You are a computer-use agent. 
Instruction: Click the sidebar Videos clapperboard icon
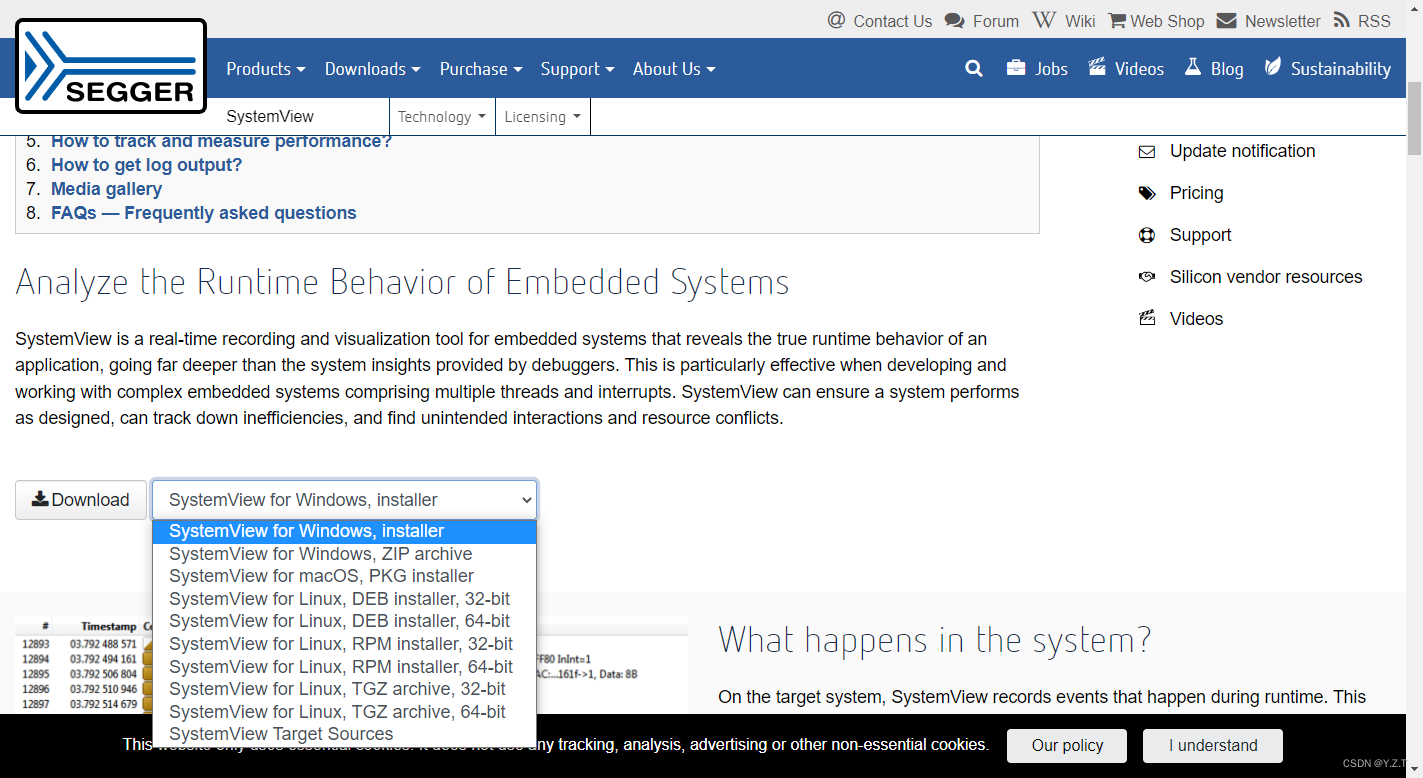click(x=1147, y=319)
